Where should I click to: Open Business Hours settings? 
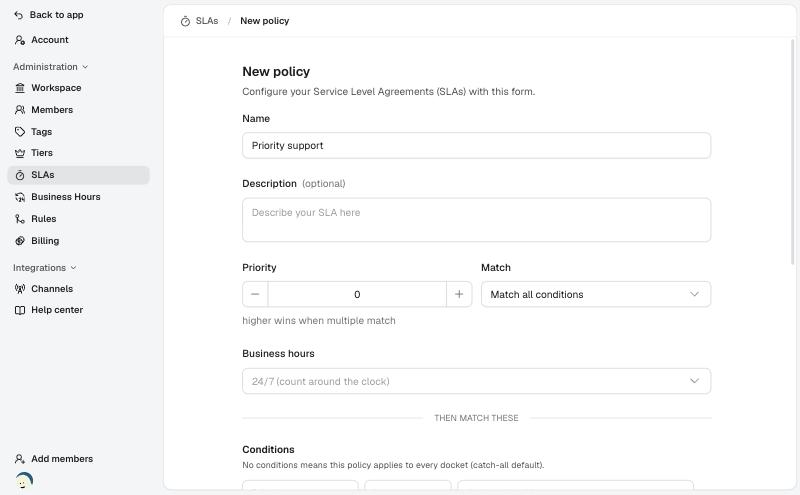point(79,197)
